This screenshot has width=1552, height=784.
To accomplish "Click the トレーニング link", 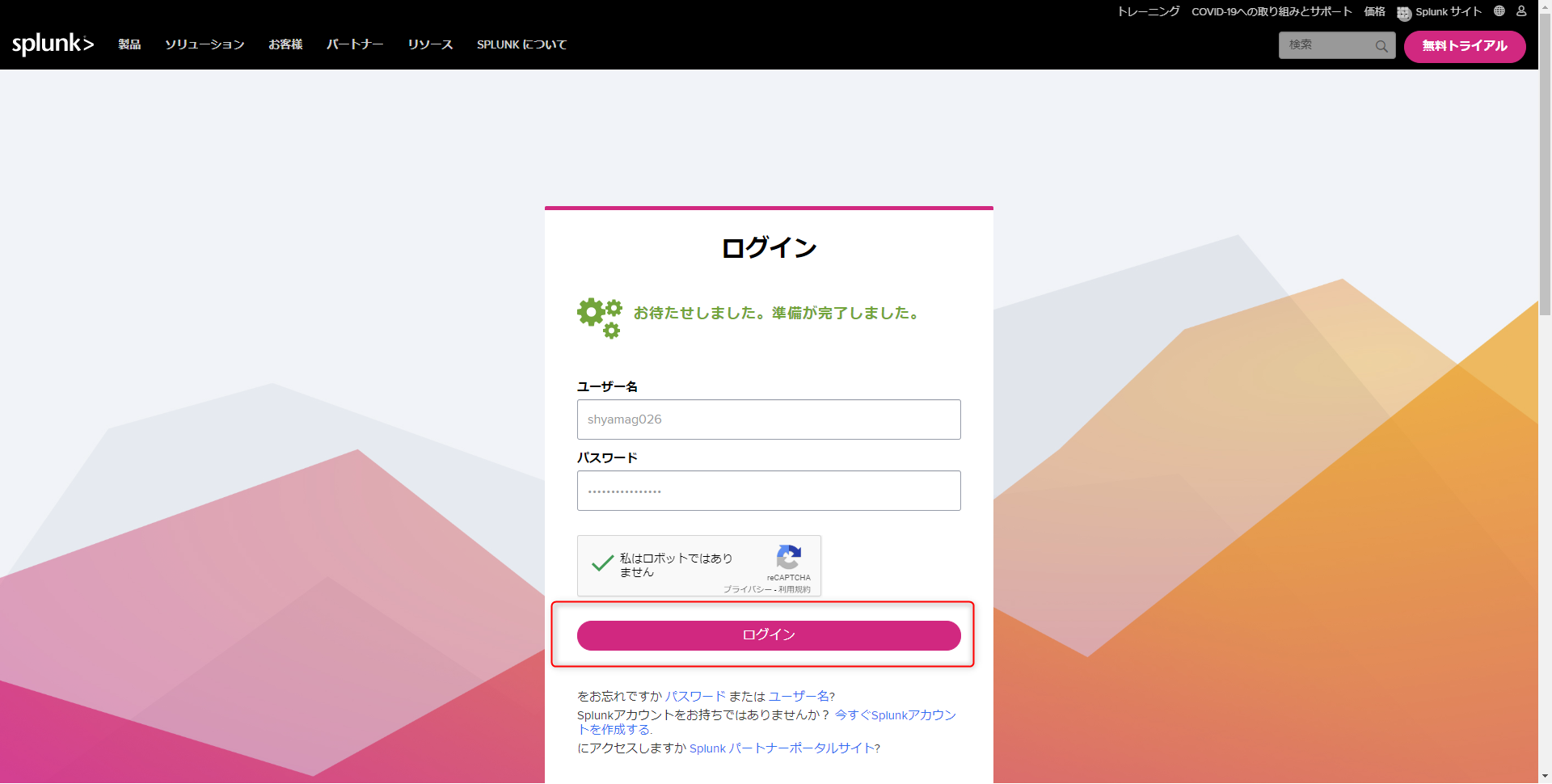I will (x=1149, y=11).
